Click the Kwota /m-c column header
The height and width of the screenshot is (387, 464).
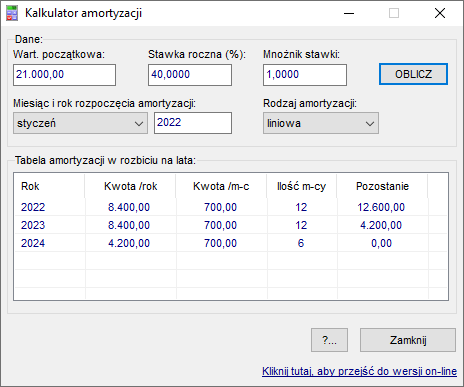coord(221,186)
